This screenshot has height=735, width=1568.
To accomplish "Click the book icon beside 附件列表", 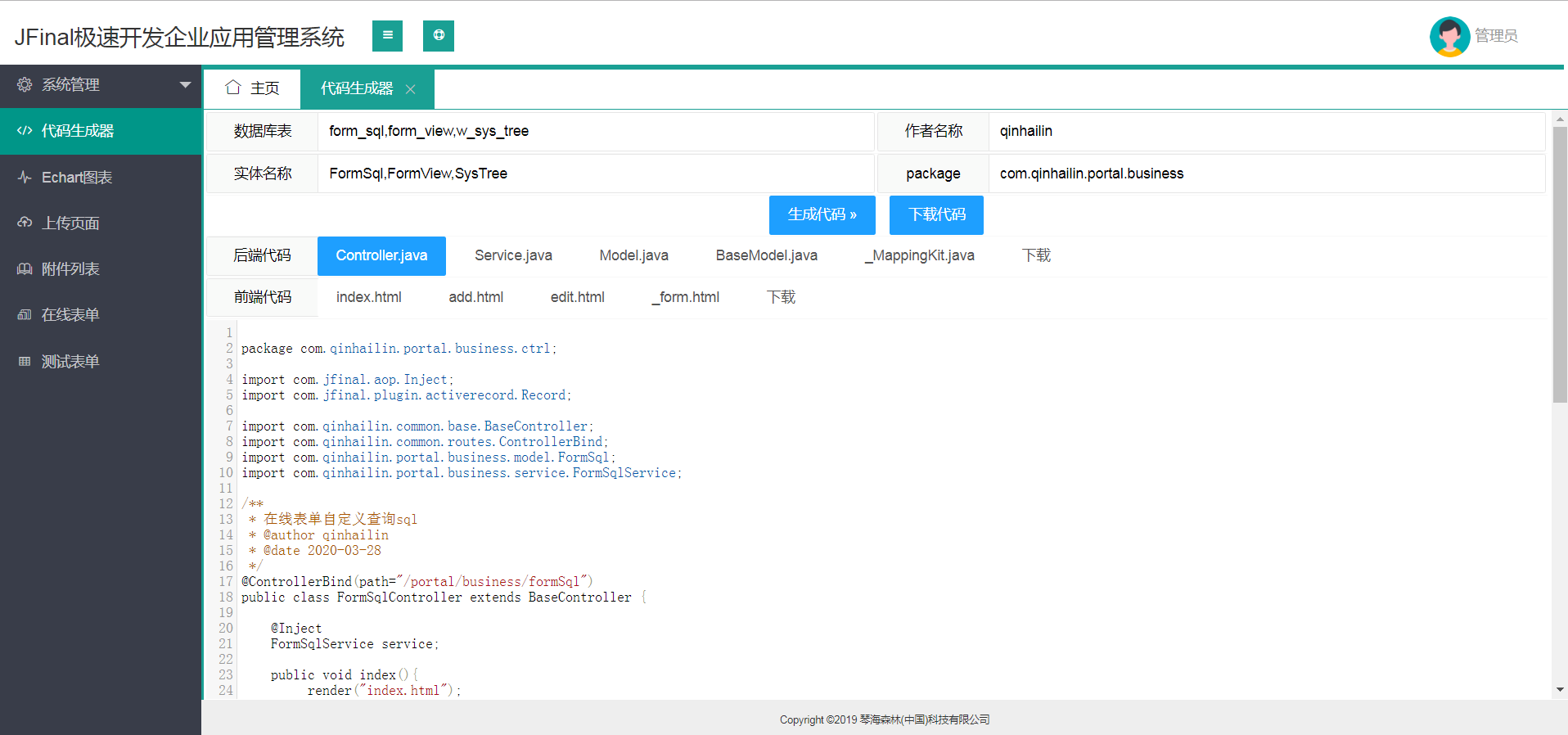I will click(x=25, y=268).
